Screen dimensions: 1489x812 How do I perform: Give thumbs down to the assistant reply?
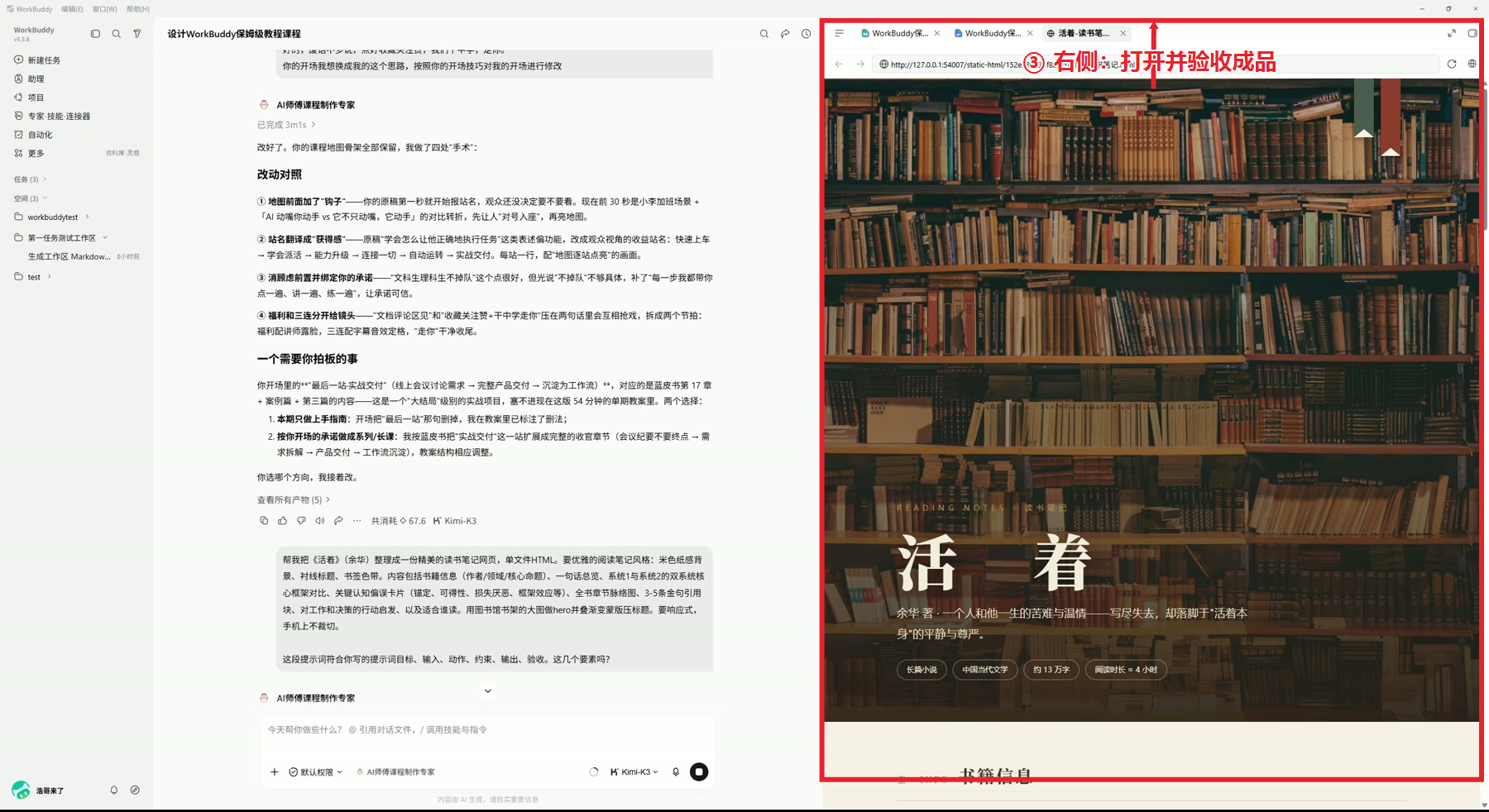(x=301, y=521)
